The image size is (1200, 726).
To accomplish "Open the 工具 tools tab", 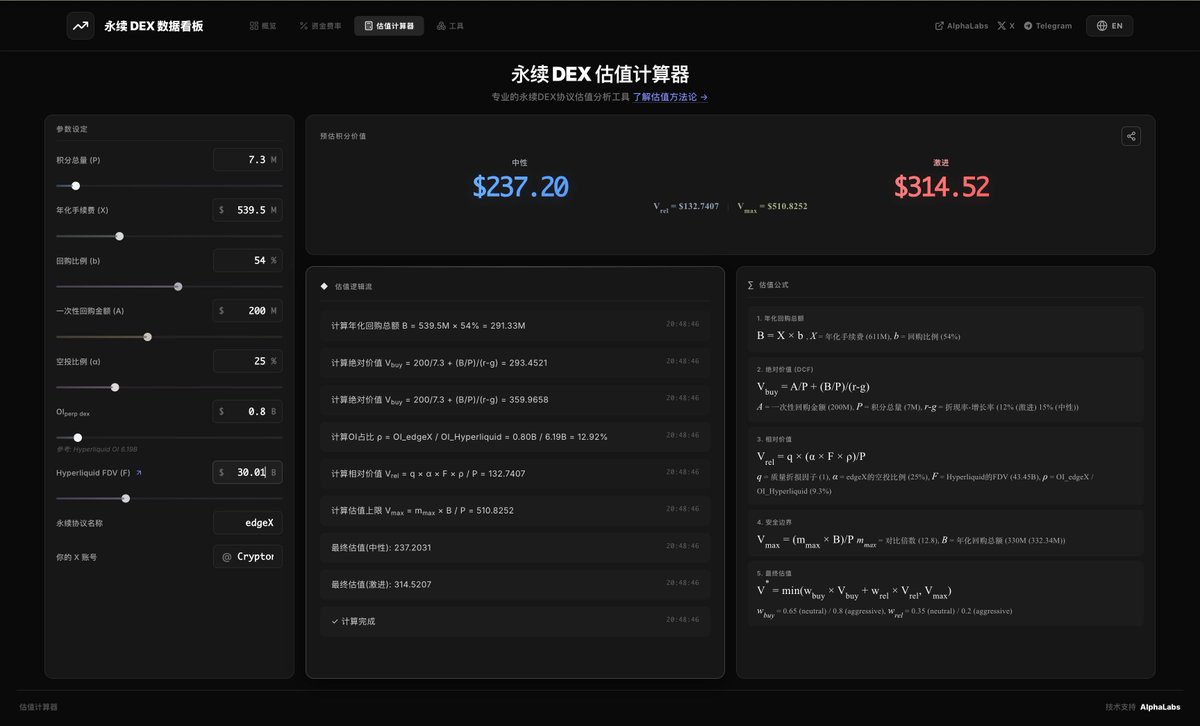I will 451,26.
